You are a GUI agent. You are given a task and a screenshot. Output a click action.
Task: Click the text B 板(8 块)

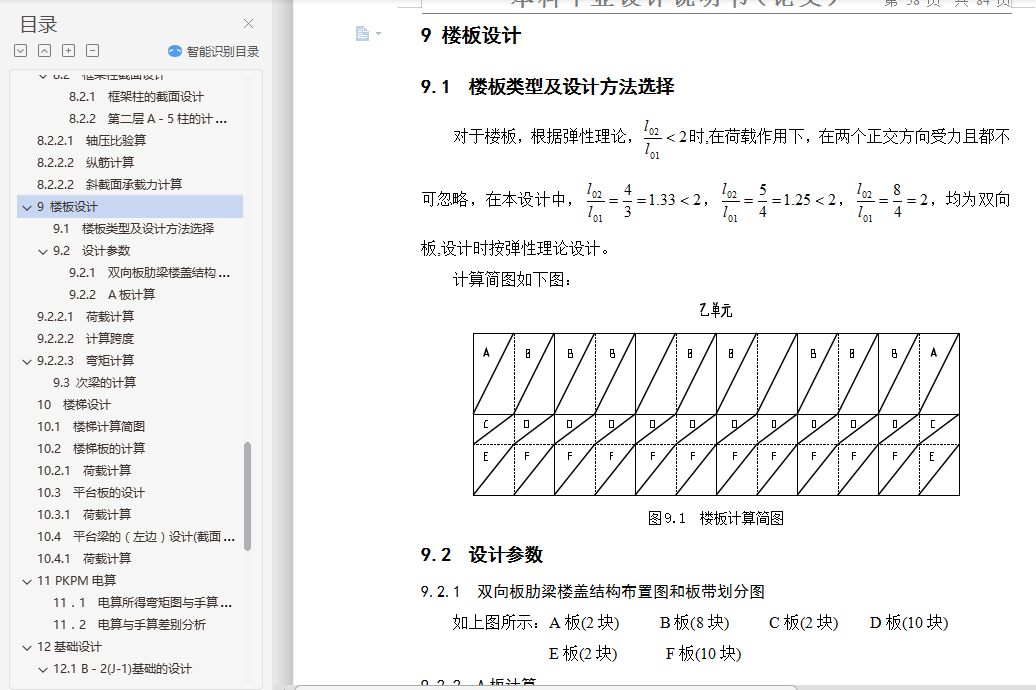694,623
